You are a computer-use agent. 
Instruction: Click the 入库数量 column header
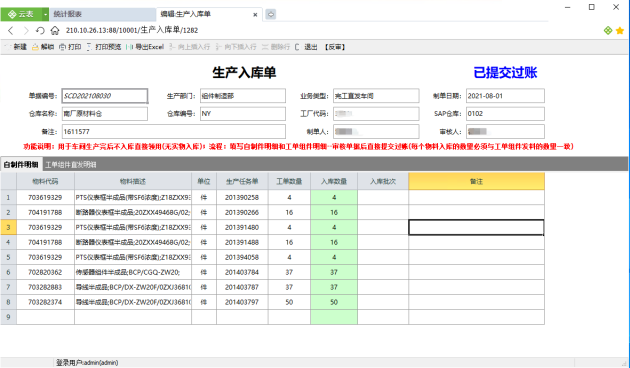[x=334, y=182]
